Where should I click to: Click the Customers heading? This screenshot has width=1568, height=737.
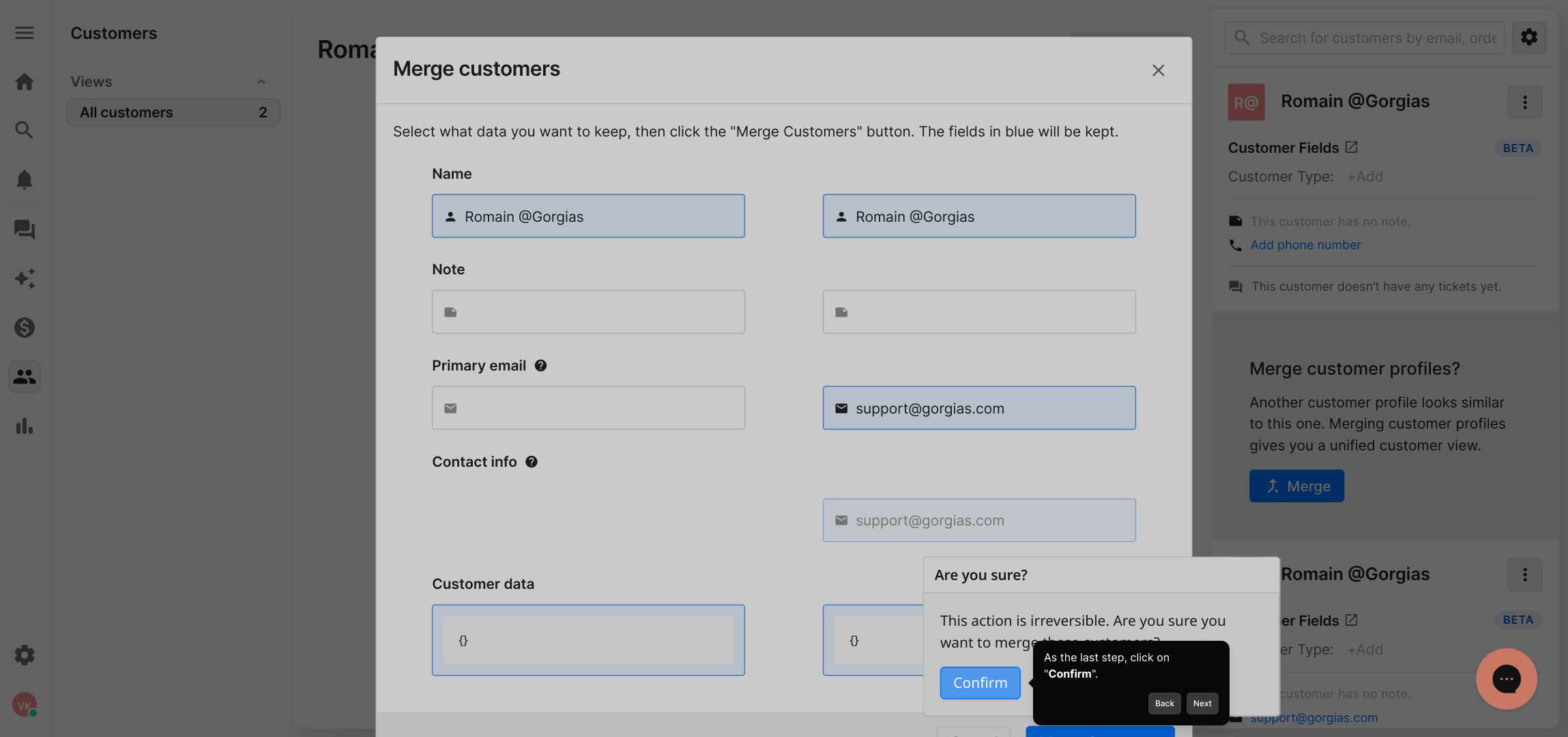(x=114, y=33)
